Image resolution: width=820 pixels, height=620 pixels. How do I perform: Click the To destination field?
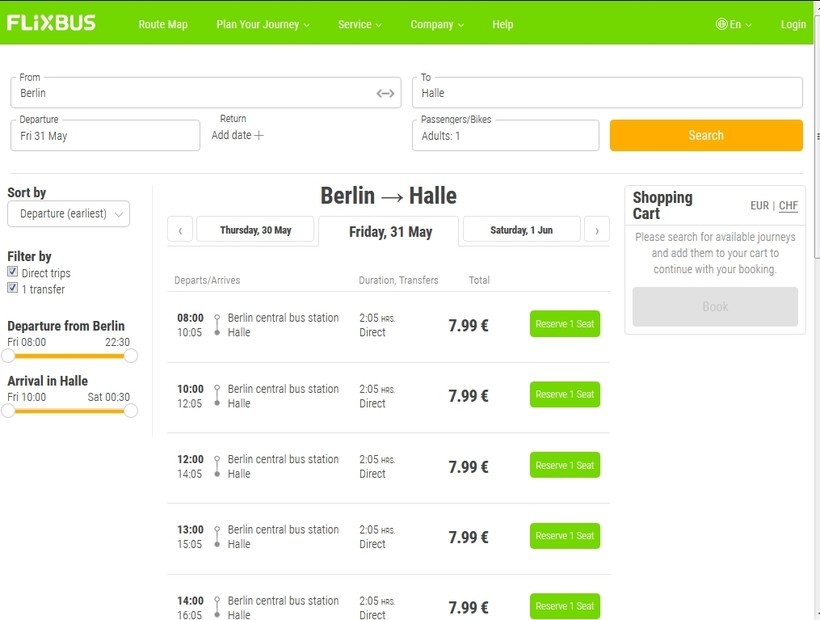pos(607,93)
